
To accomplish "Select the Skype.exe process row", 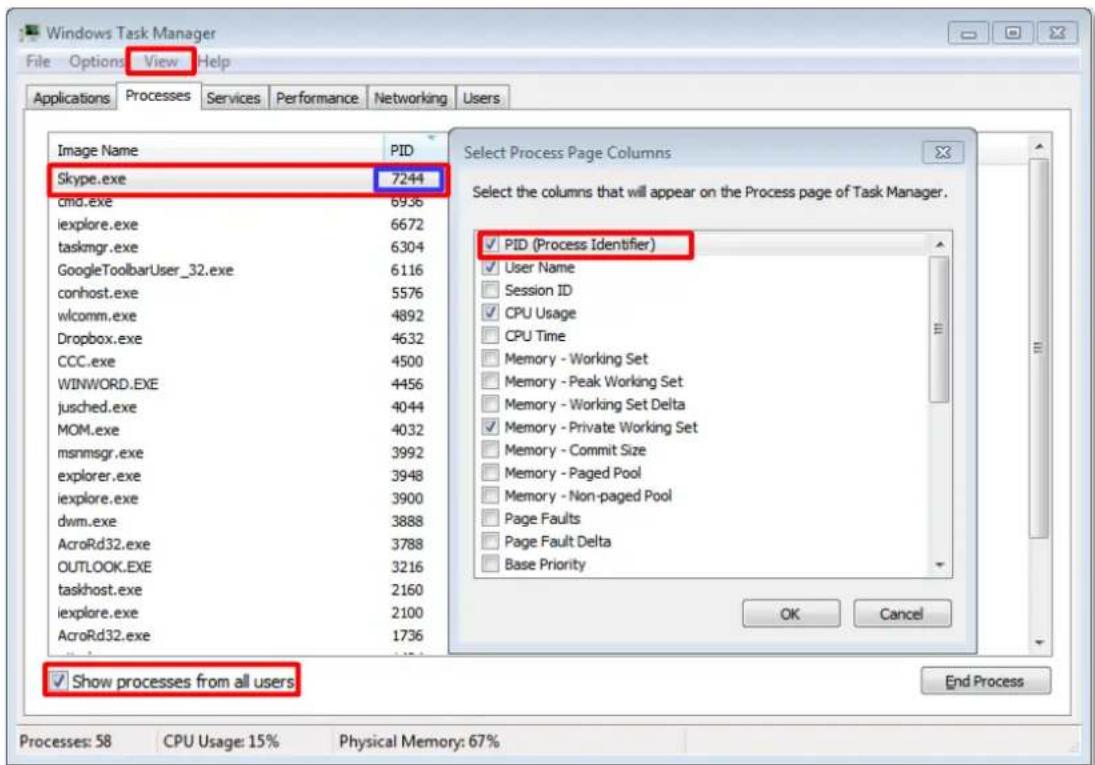I will [248, 179].
